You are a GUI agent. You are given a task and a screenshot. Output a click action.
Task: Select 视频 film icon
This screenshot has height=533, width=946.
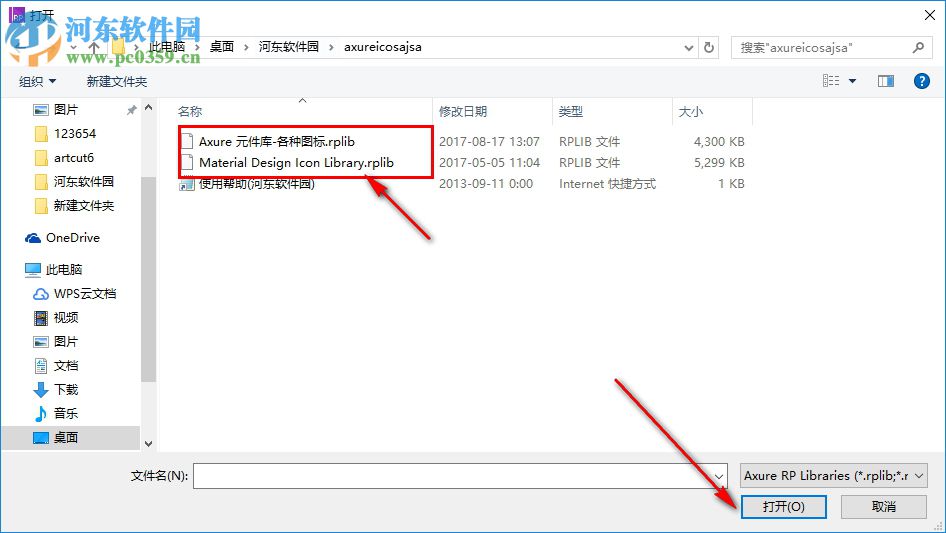pyautogui.click(x=40, y=318)
